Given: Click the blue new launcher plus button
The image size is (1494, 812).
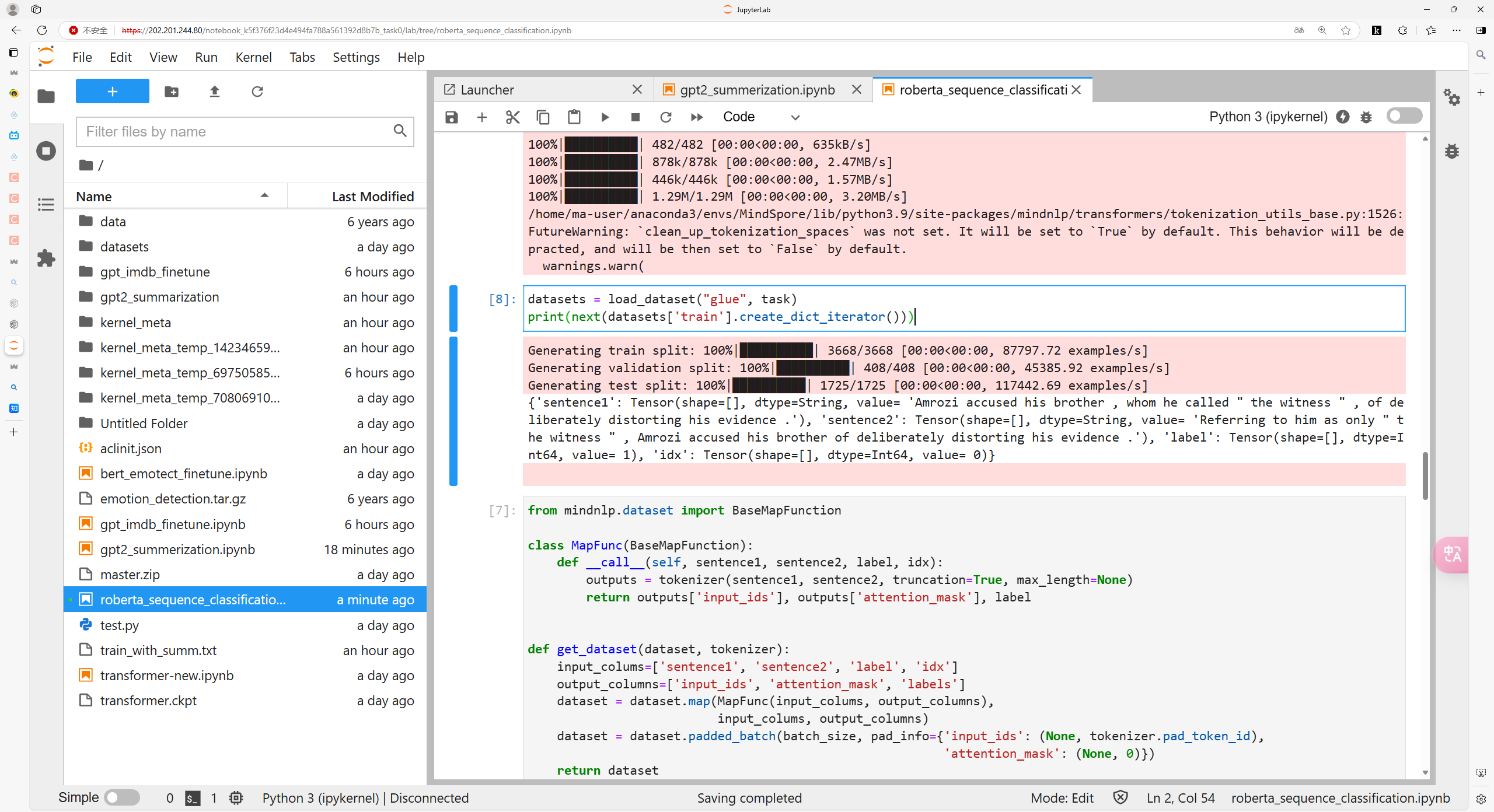Looking at the screenshot, I should click(113, 92).
